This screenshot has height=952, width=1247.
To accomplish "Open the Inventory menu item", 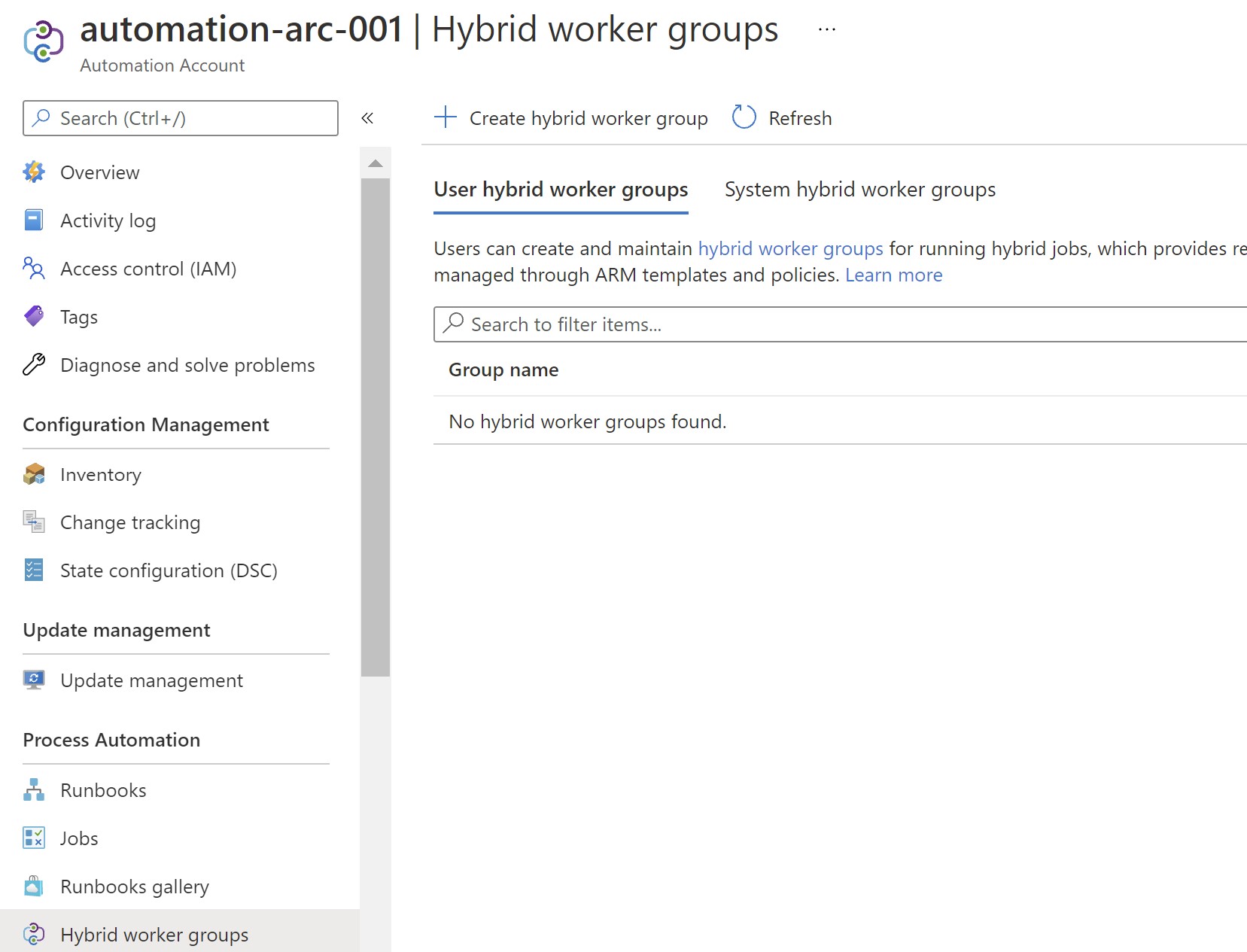I will 101,474.
